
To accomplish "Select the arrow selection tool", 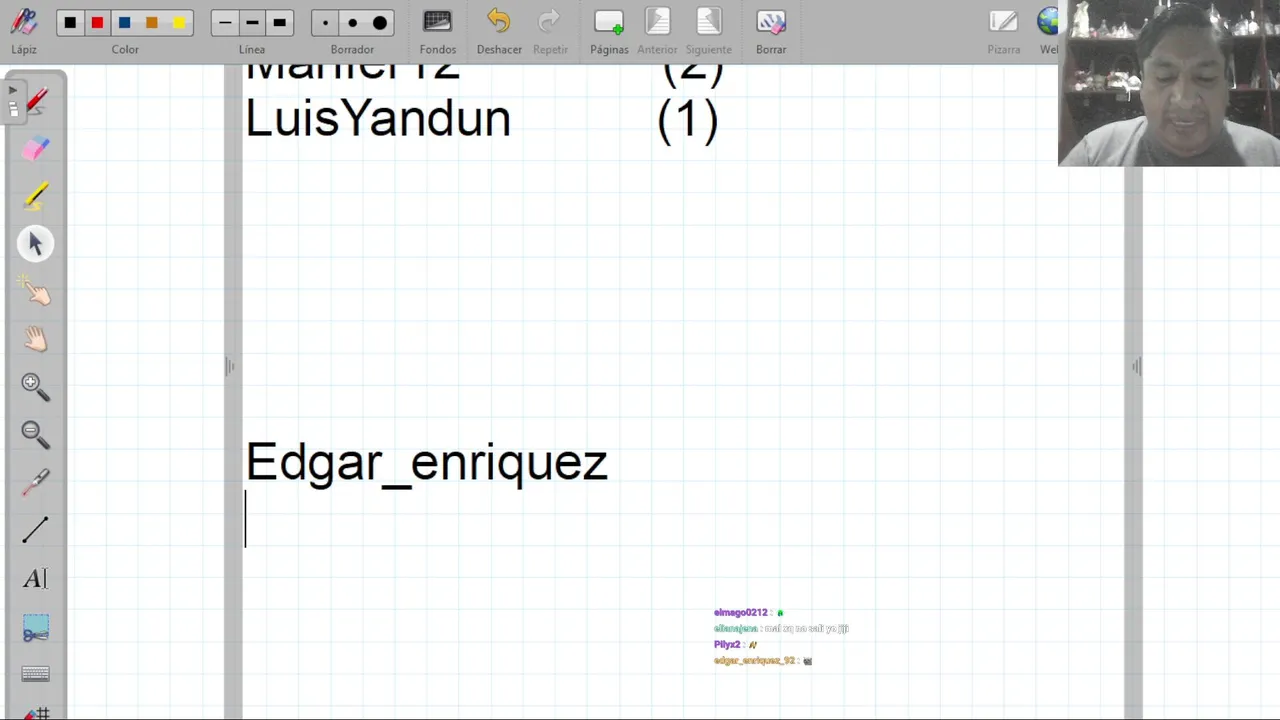I will pyautogui.click(x=36, y=244).
